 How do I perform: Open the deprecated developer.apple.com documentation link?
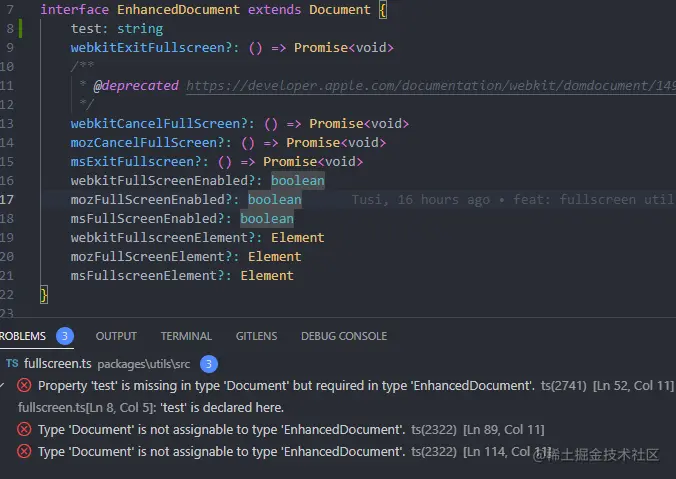click(431, 86)
